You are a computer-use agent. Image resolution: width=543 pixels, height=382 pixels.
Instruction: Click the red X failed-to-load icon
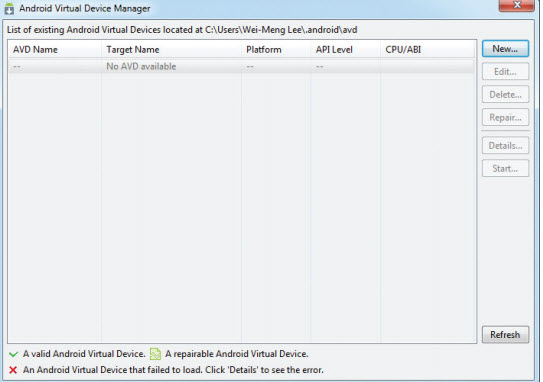13,370
